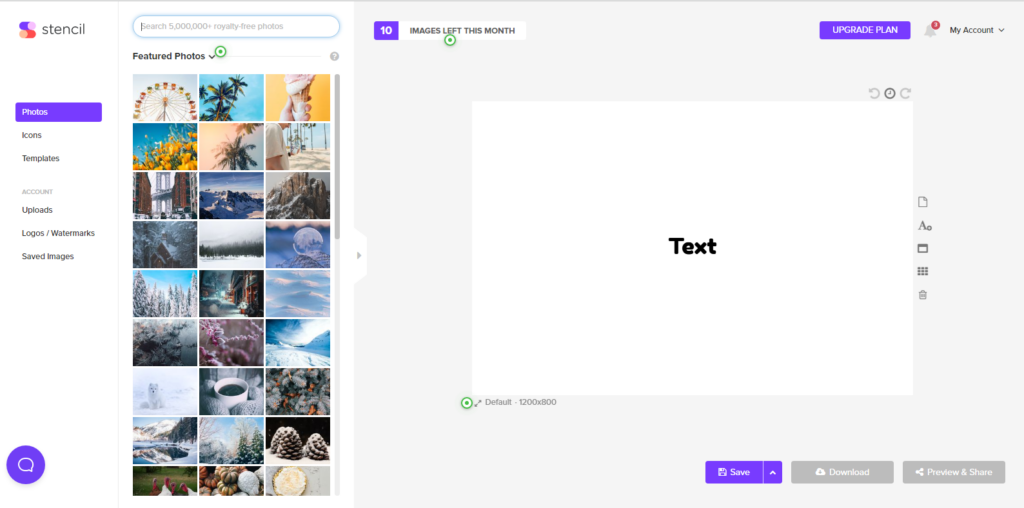Click the help question mark icon
Image resolution: width=1024 pixels, height=508 pixels.
tap(334, 57)
